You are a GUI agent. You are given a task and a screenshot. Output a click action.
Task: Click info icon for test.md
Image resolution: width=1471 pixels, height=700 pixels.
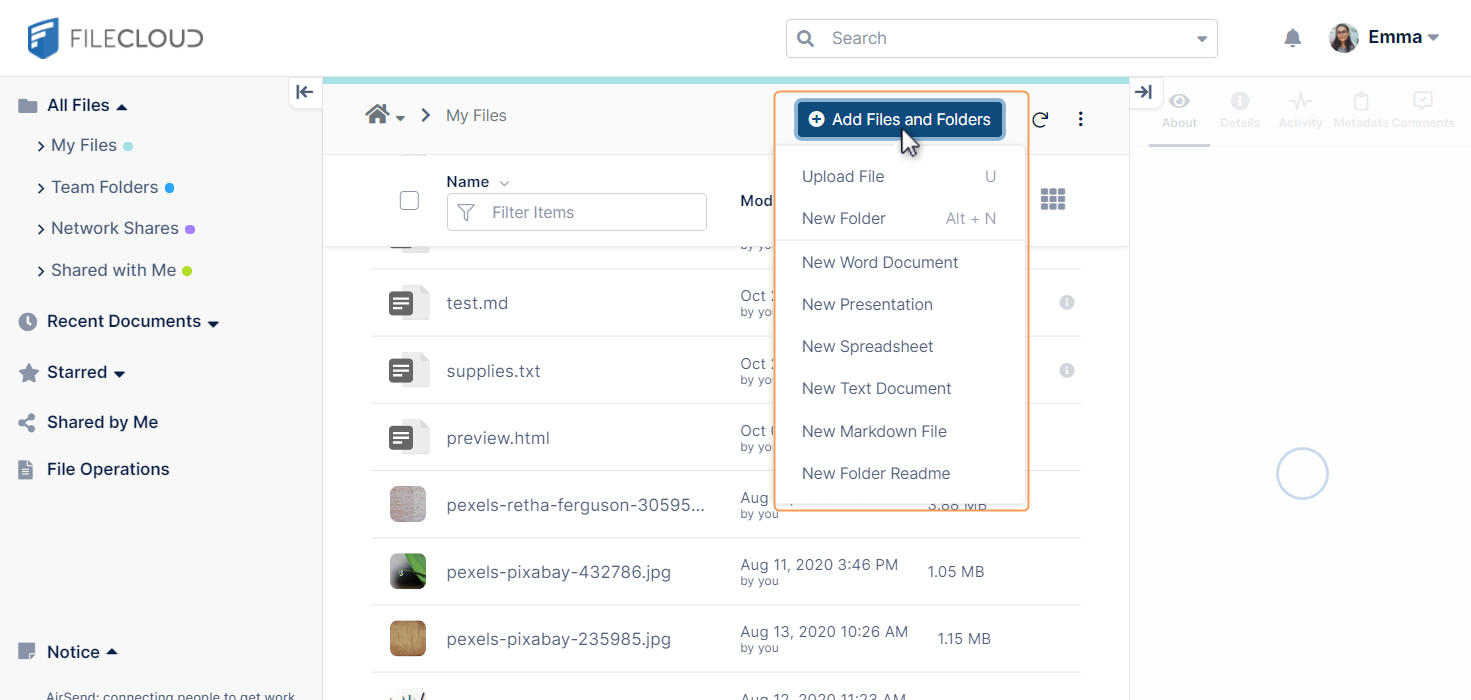pyautogui.click(x=1067, y=302)
